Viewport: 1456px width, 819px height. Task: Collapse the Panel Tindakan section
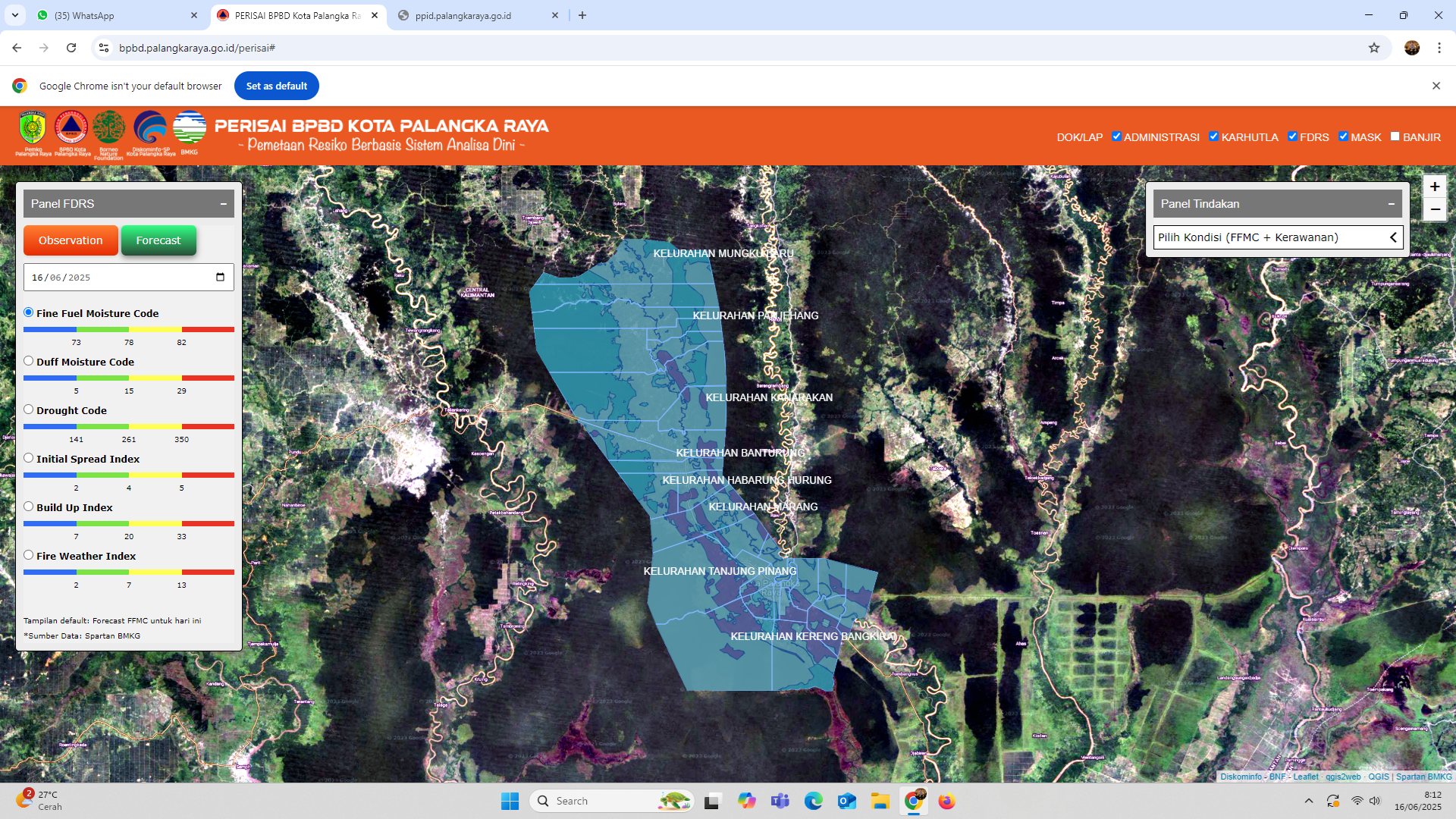tap(1391, 204)
